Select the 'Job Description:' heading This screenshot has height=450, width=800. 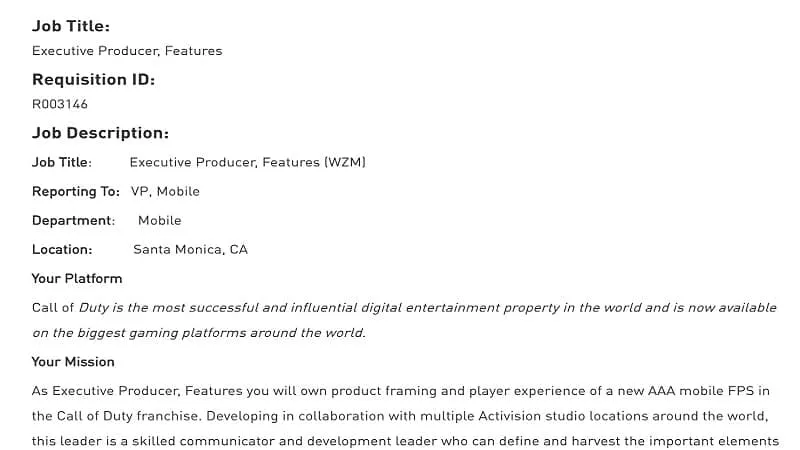(101, 133)
